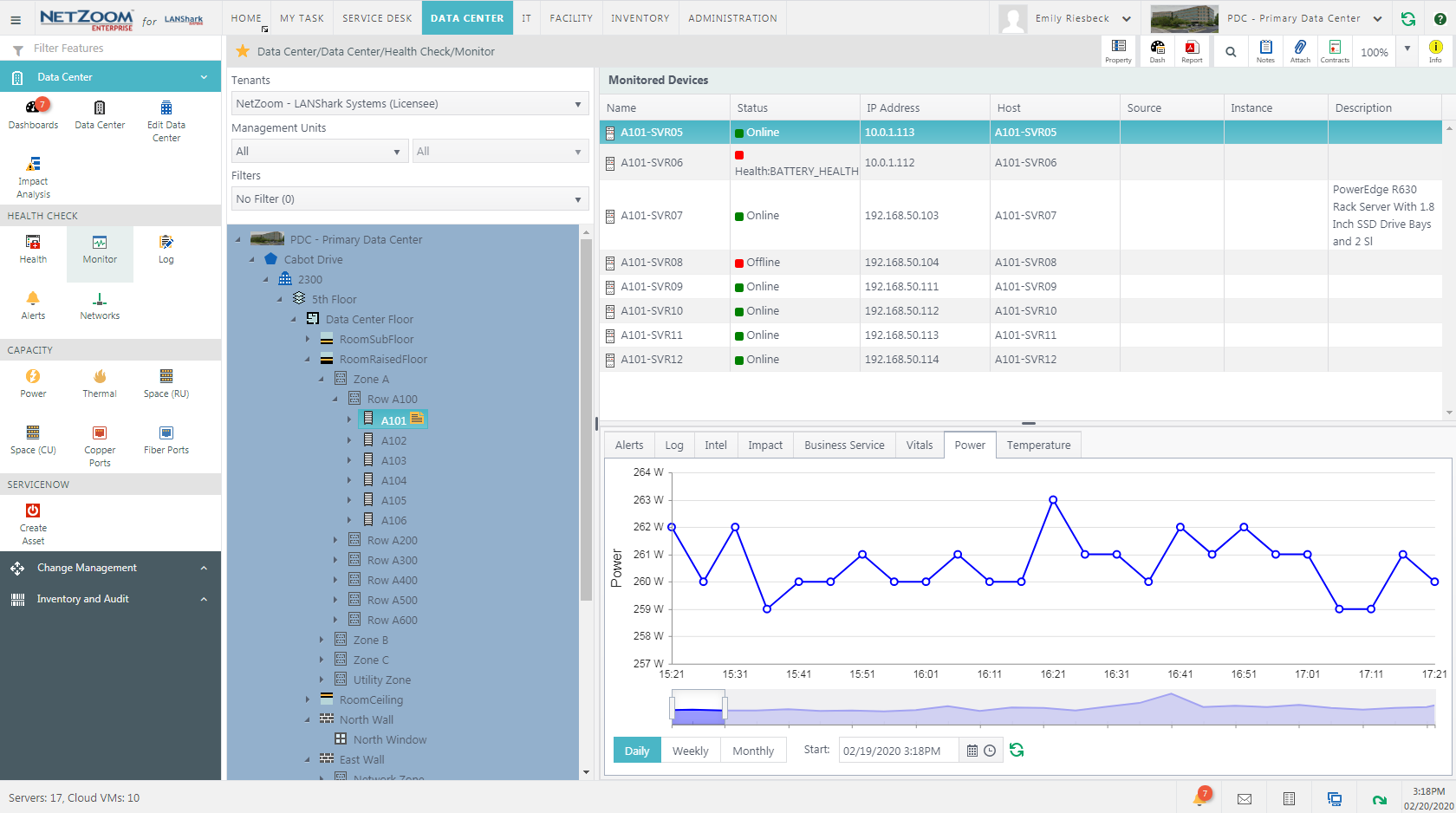
Task: Switch to the Temperature tab
Action: (1038, 445)
